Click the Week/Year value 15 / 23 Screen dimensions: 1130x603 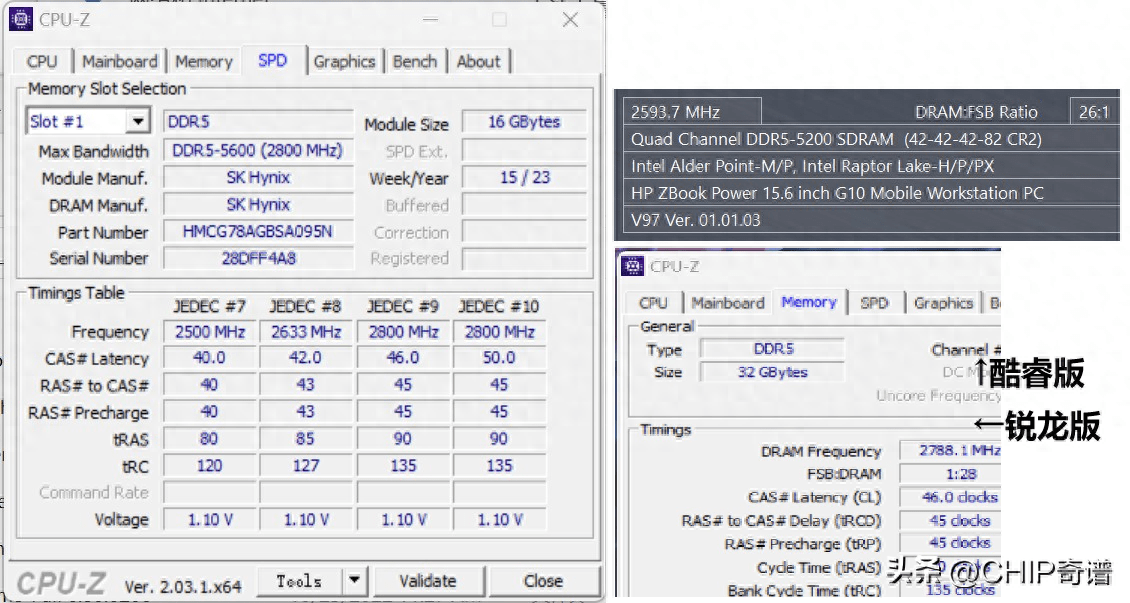tap(524, 177)
